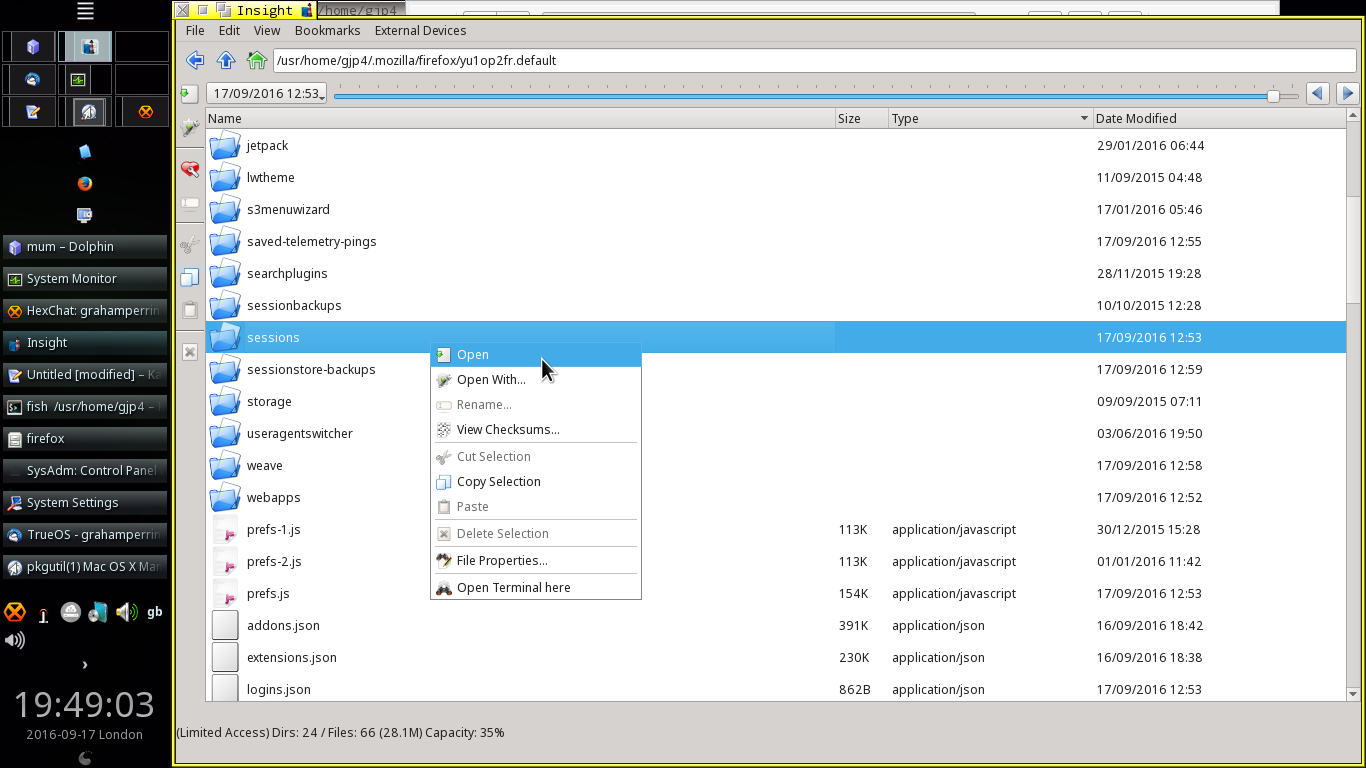Open the External Devices menu
The width and height of the screenshot is (1366, 768).
tap(420, 30)
